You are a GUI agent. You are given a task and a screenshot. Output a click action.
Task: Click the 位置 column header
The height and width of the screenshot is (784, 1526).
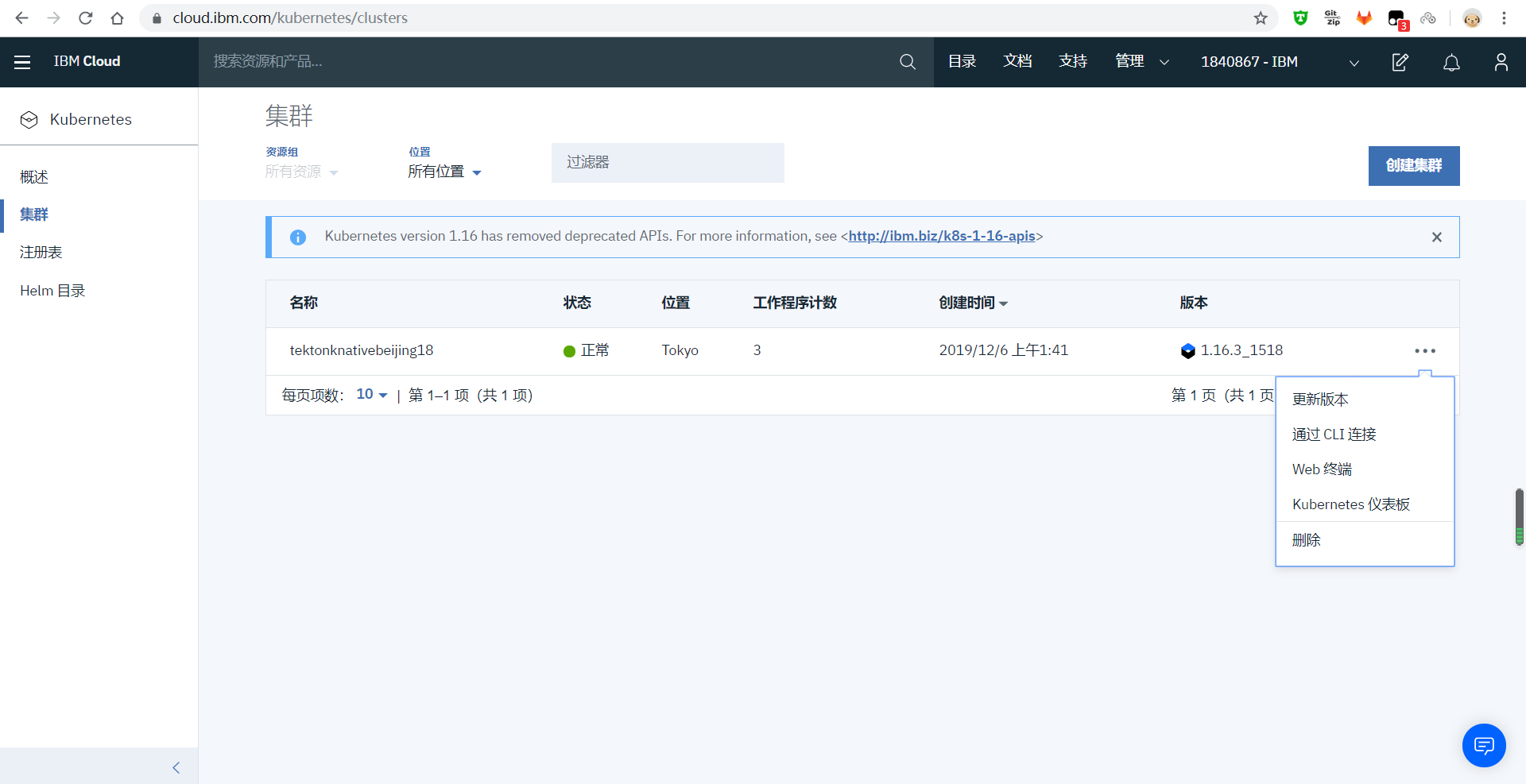[x=676, y=303]
